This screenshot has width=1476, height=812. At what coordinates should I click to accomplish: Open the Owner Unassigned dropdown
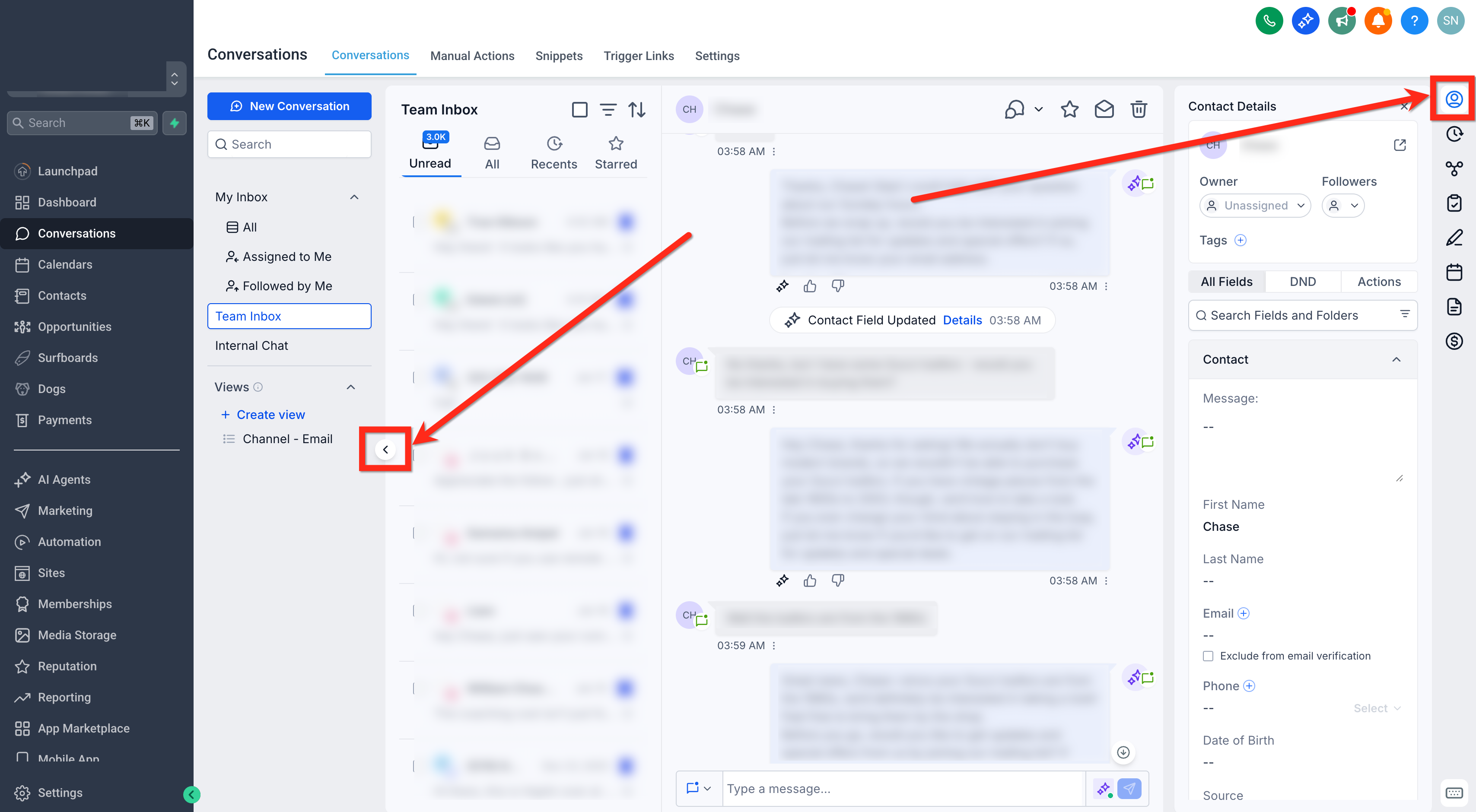click(1255, 206)
